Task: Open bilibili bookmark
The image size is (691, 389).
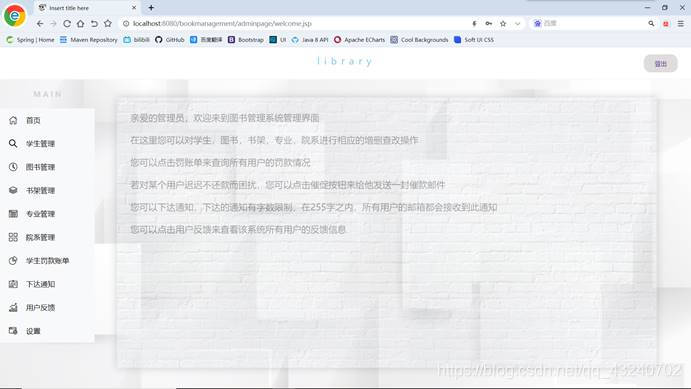Action: pos(137,40)
